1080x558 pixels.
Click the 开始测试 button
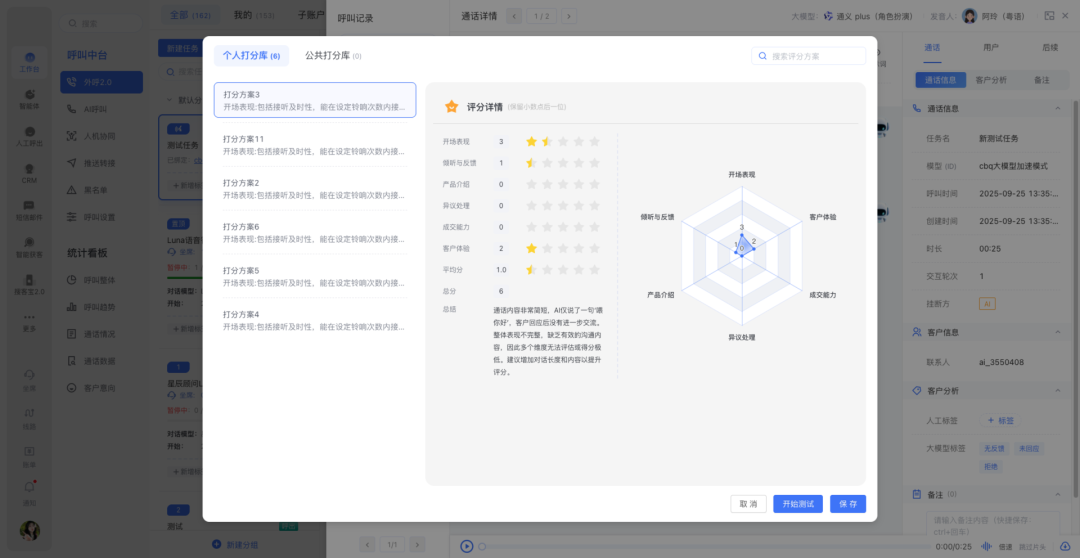pos(797,504)
